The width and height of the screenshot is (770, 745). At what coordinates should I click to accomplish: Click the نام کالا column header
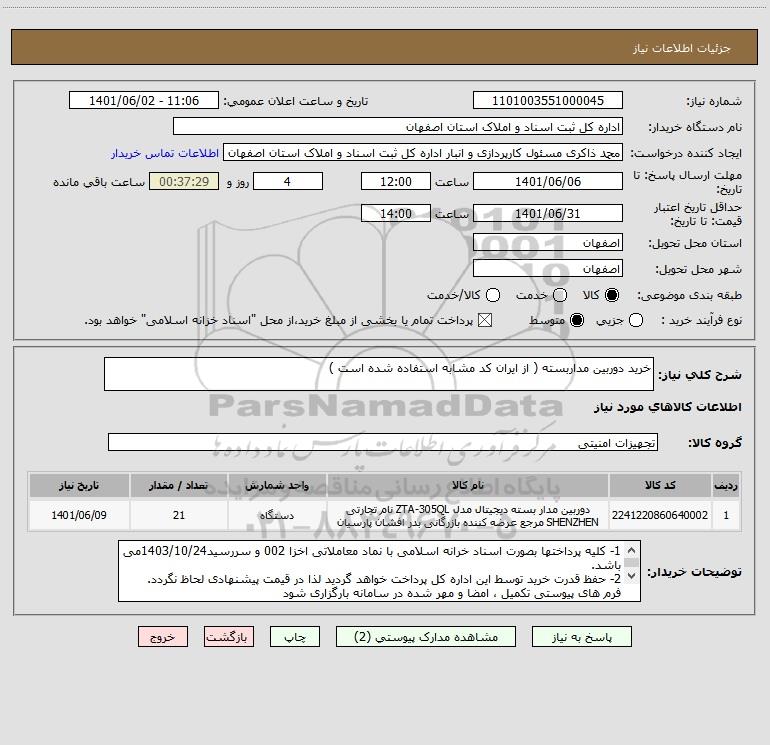[468, 486]
